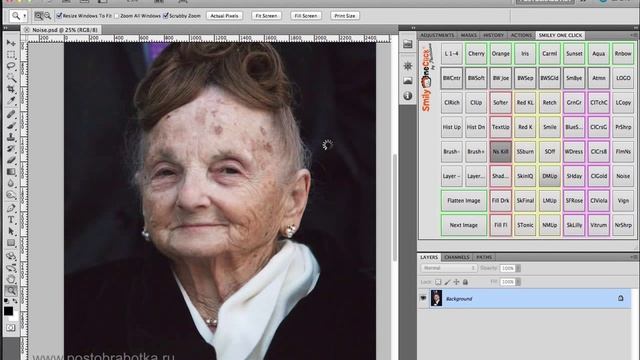
Task: Enable Zoom All Windows checkbox
Action: (x=117, y=16)
